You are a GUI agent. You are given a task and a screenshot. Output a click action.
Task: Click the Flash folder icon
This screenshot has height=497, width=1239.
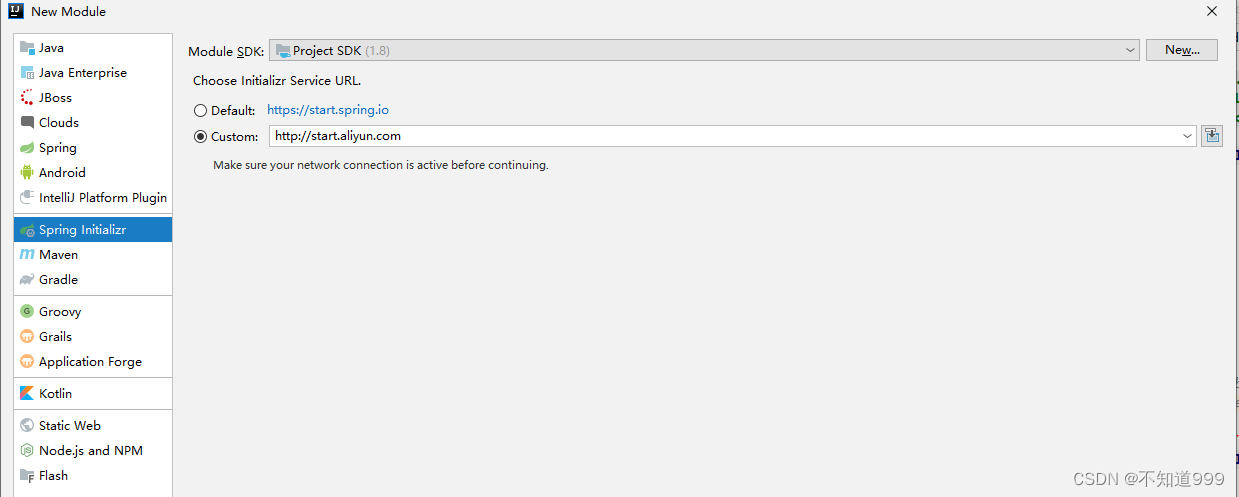coord(27,476)
